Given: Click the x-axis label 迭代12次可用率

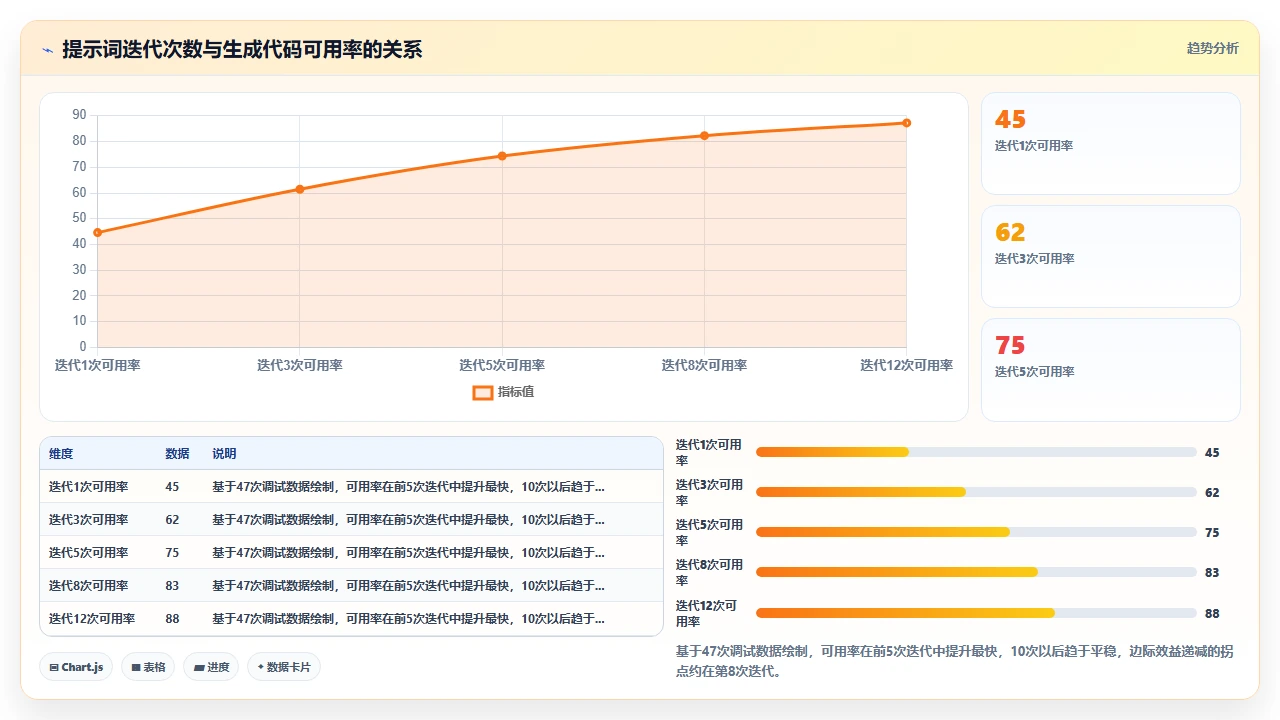Looking at the screenshot, I should tap(906, 365).
